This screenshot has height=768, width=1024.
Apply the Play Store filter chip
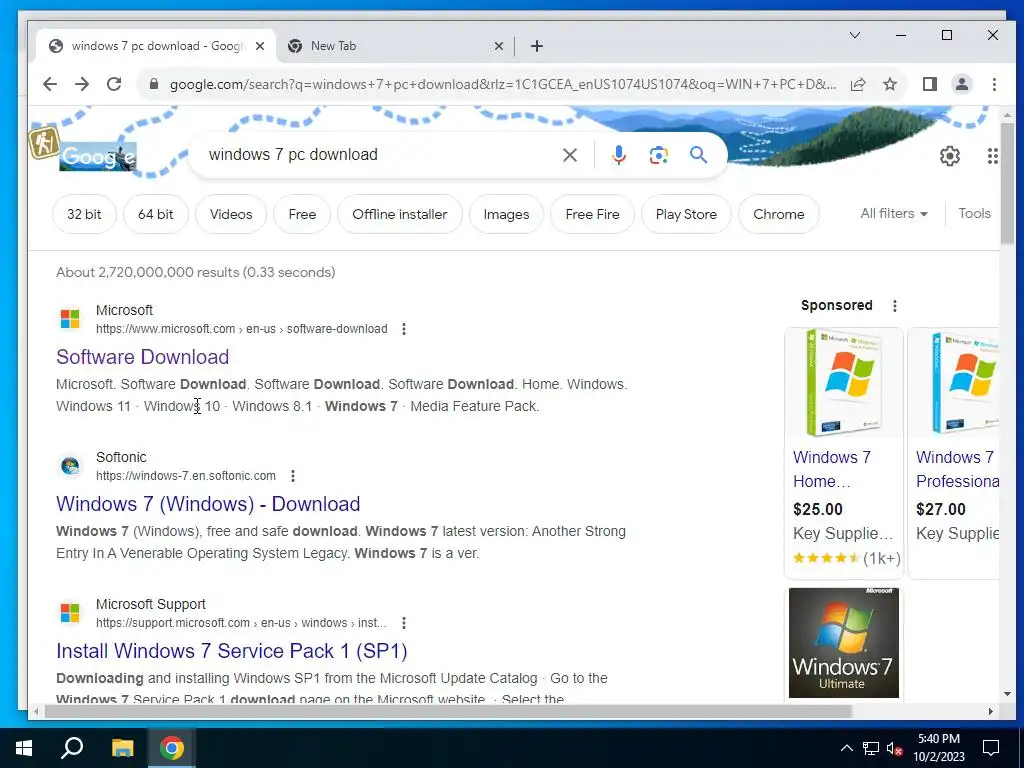(x=686, y=214)
